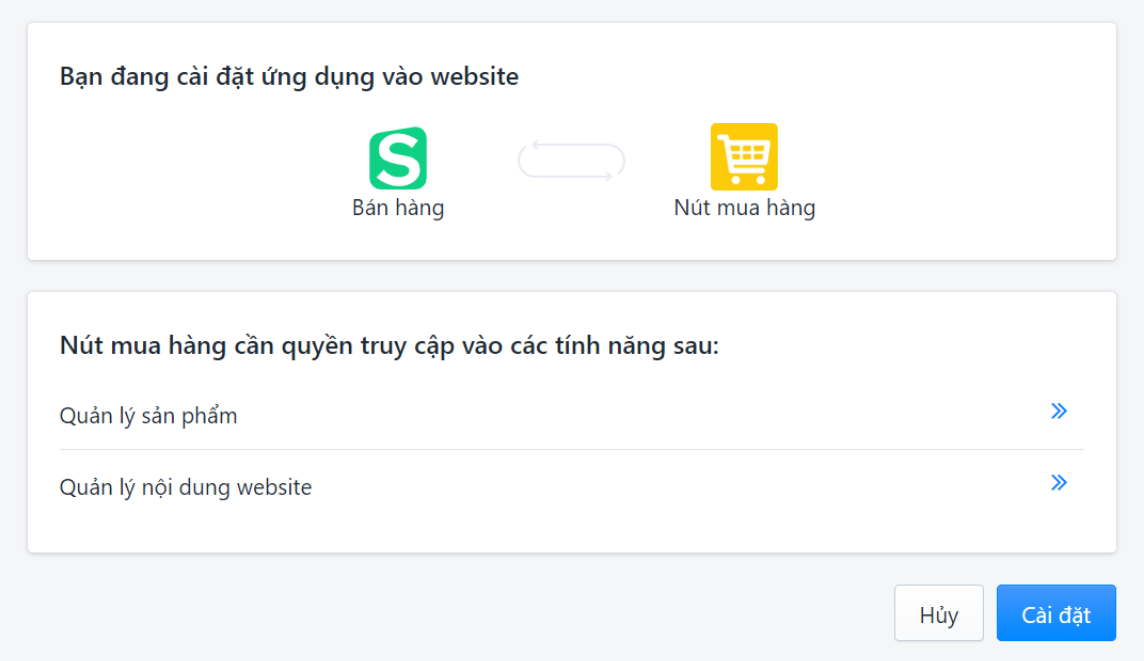
Task: Click the white S letter on the green tile
Action: [397, 156]
